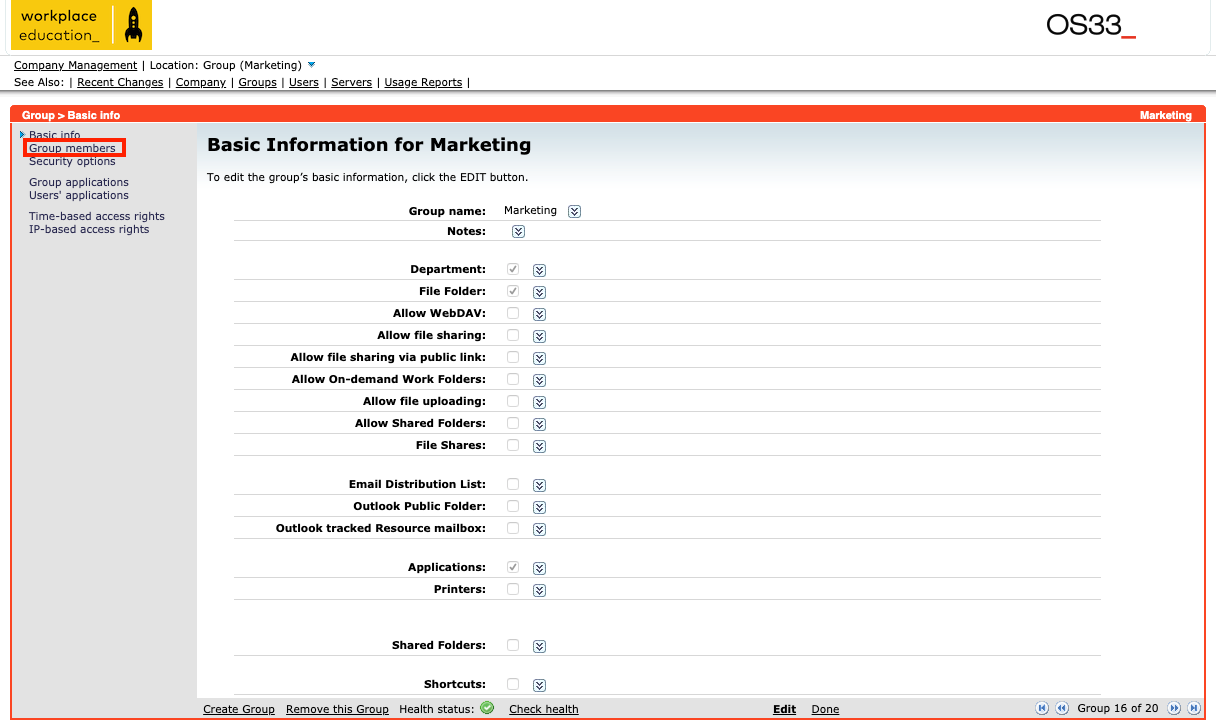Open the Groups link in See Also
The image size is (1216, 725).
tap(258, 82)
